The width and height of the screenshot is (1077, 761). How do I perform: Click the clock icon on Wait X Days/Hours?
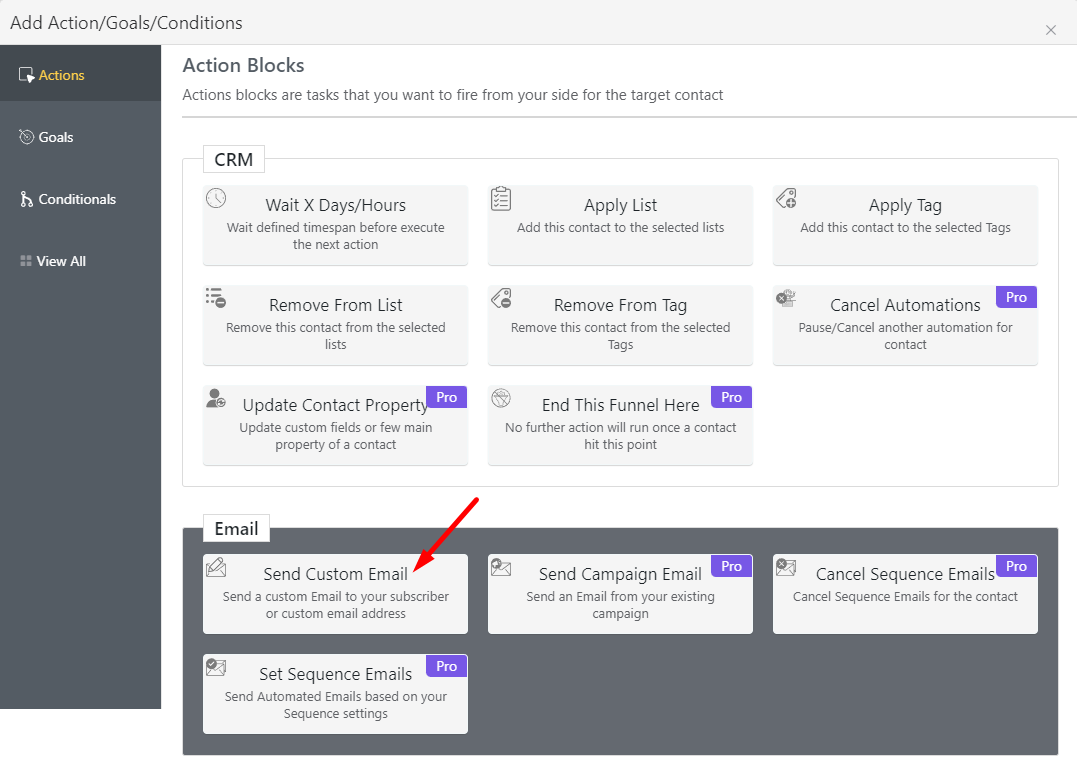pos(216,198)
